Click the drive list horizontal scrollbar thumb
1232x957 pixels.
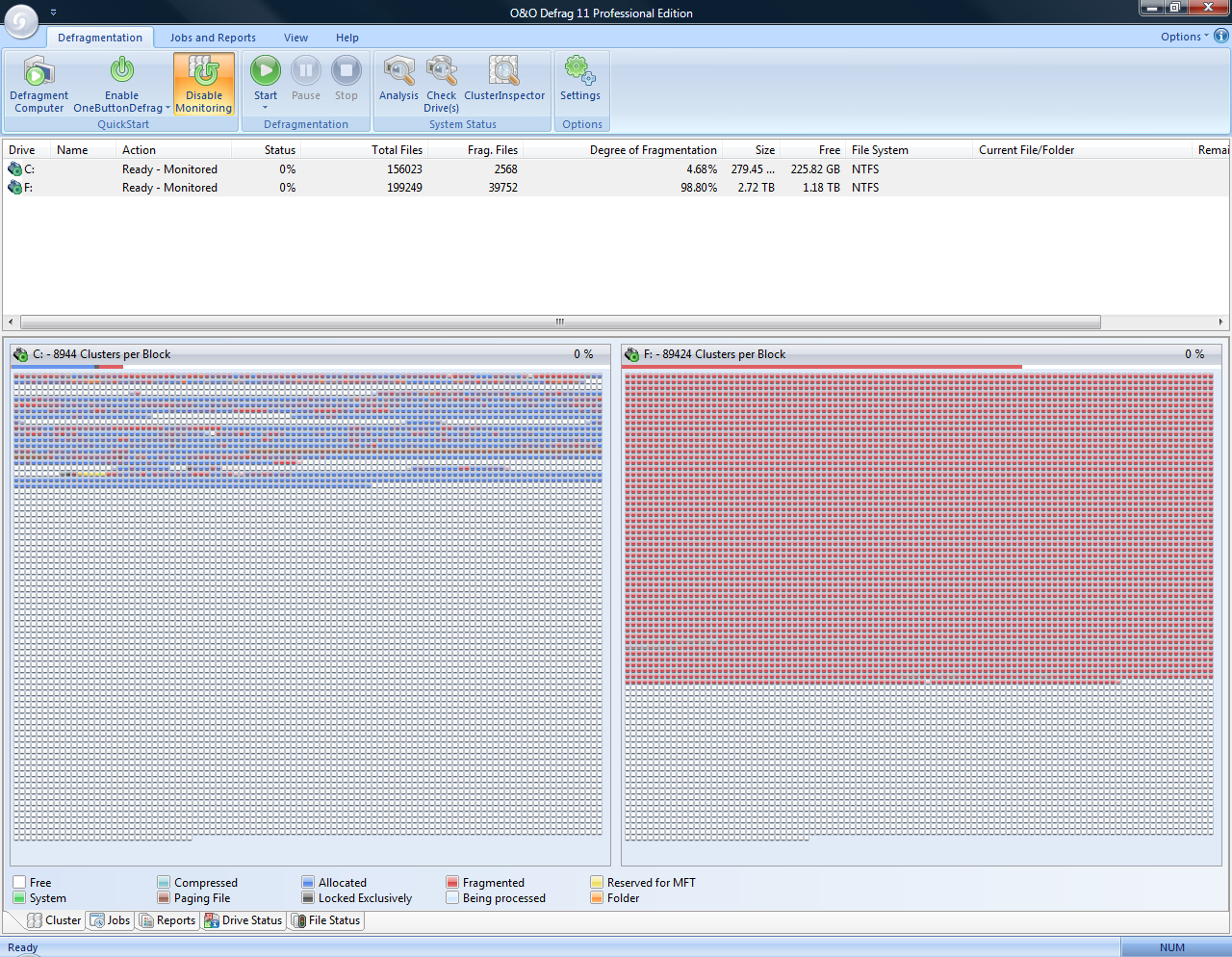[560, 322]
